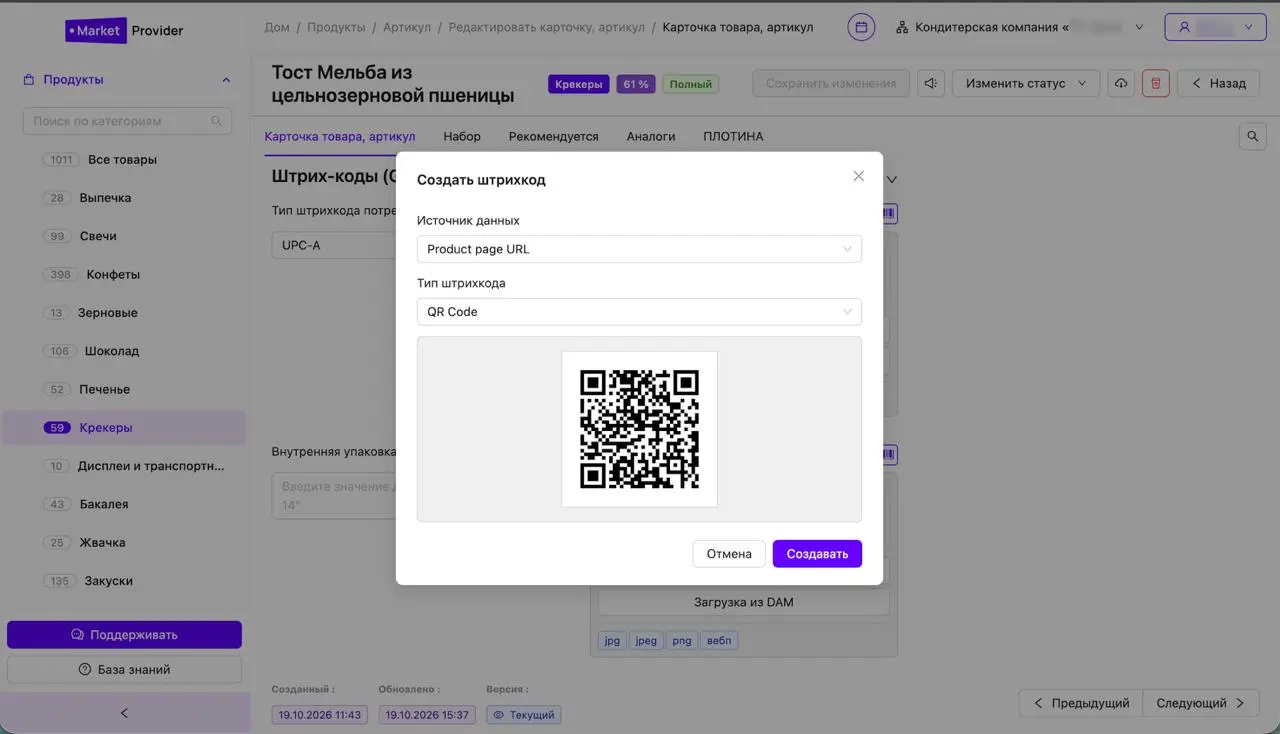The image size is (1280, 734).
Task: Click barcode icon beside consumer barcode type
Action: tap(889, 213)
